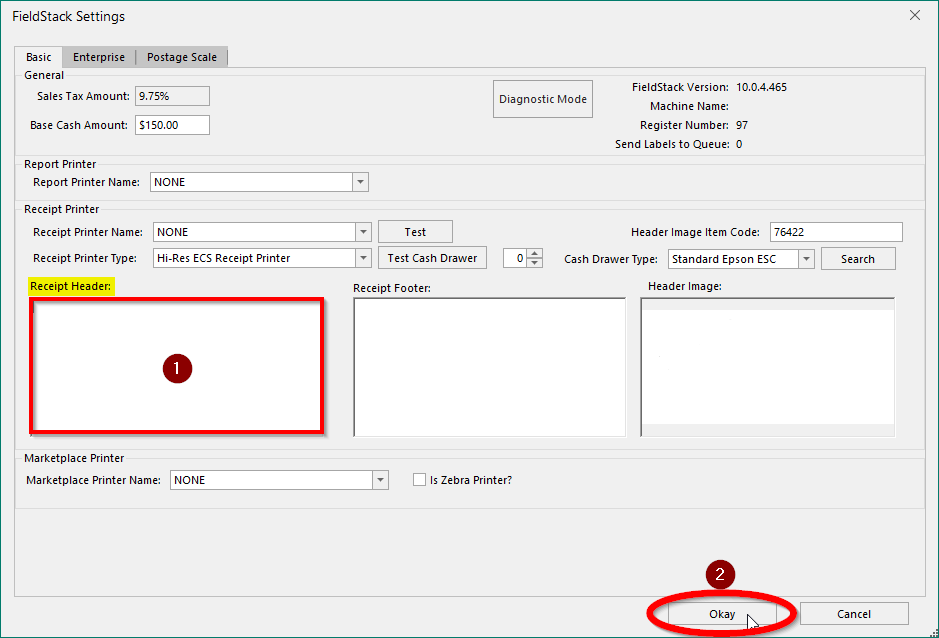The width and height of the screenshot is (939, 638).
Task: Click the Sales Tax Amount field
Action: coord(172,96)
